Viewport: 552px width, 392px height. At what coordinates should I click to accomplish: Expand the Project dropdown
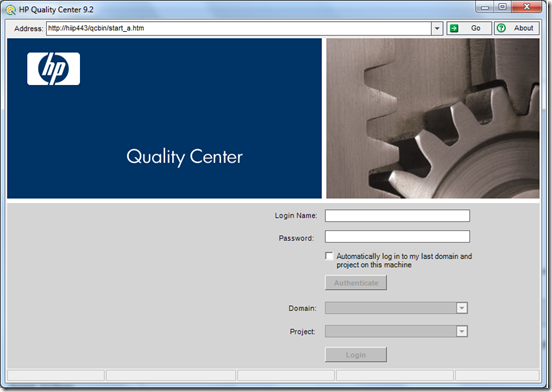click(462, 331)
